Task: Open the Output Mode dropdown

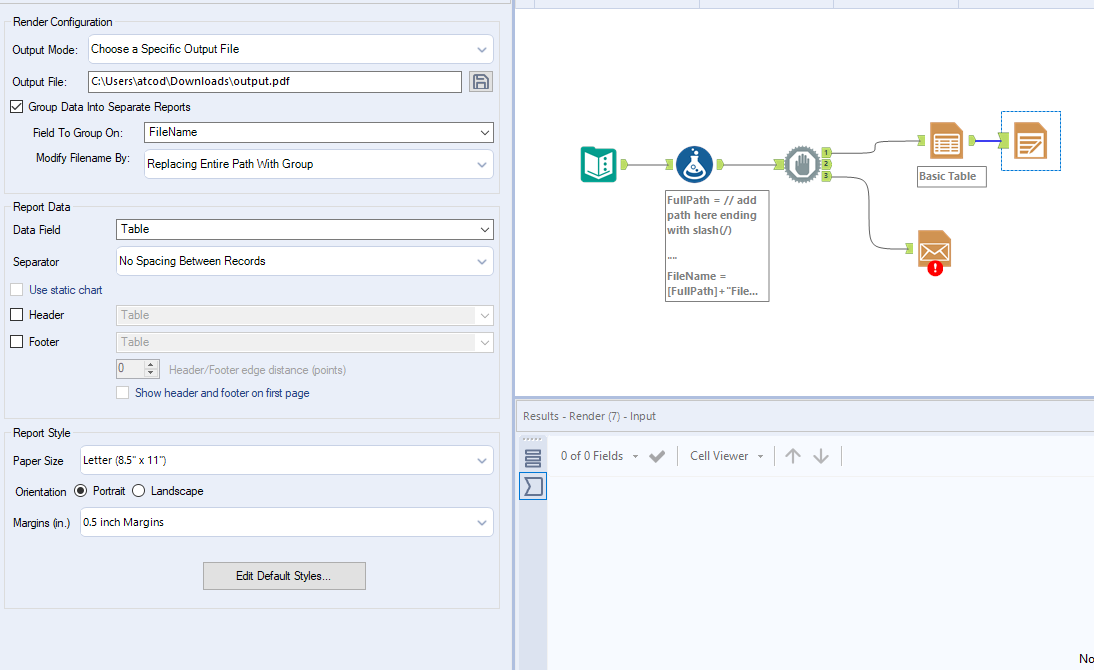Action: 290,48
